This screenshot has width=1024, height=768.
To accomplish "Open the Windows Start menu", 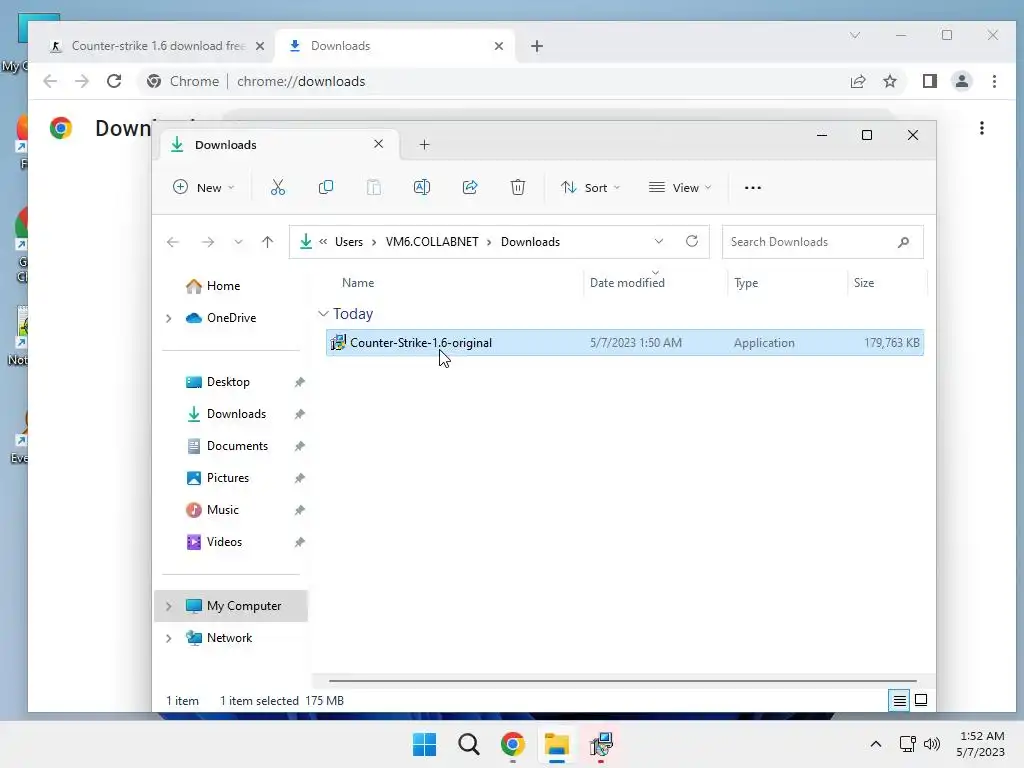I will click(424, 744).
